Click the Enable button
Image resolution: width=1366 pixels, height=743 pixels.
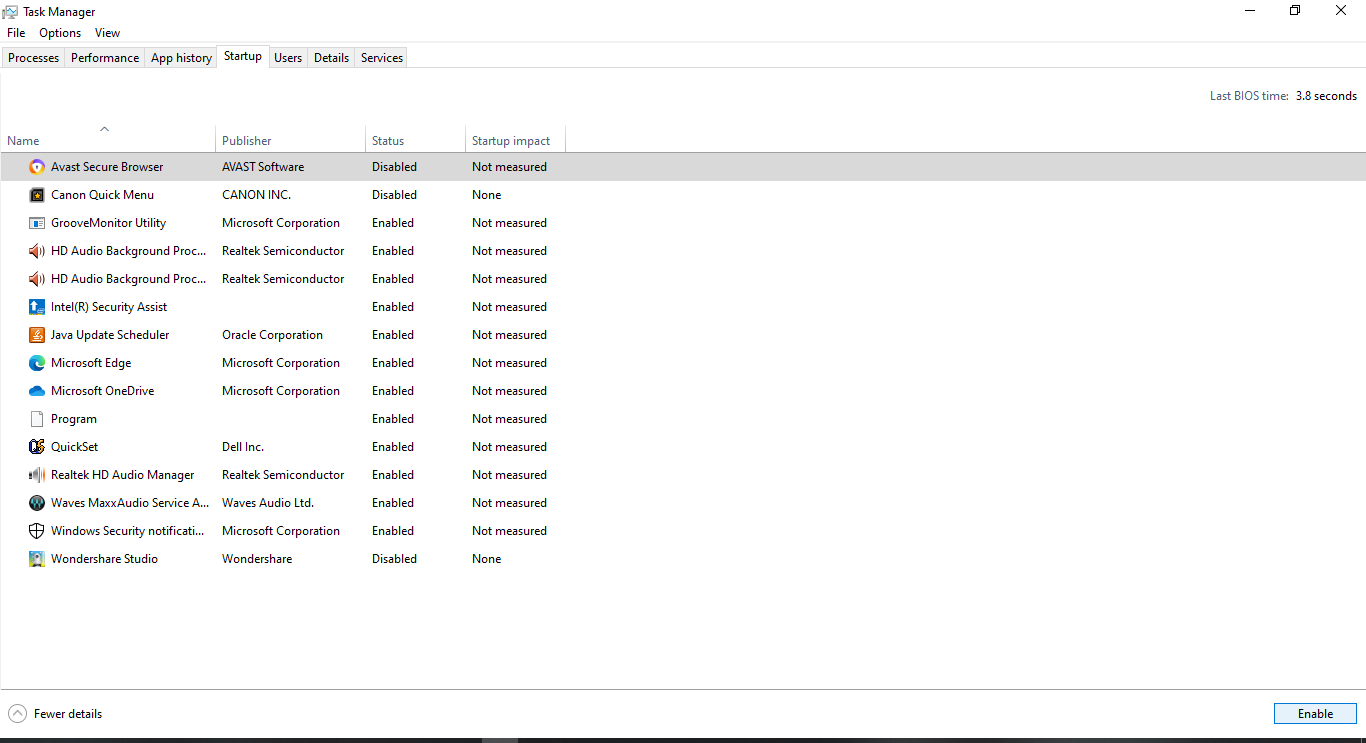tap(1315, 714)
